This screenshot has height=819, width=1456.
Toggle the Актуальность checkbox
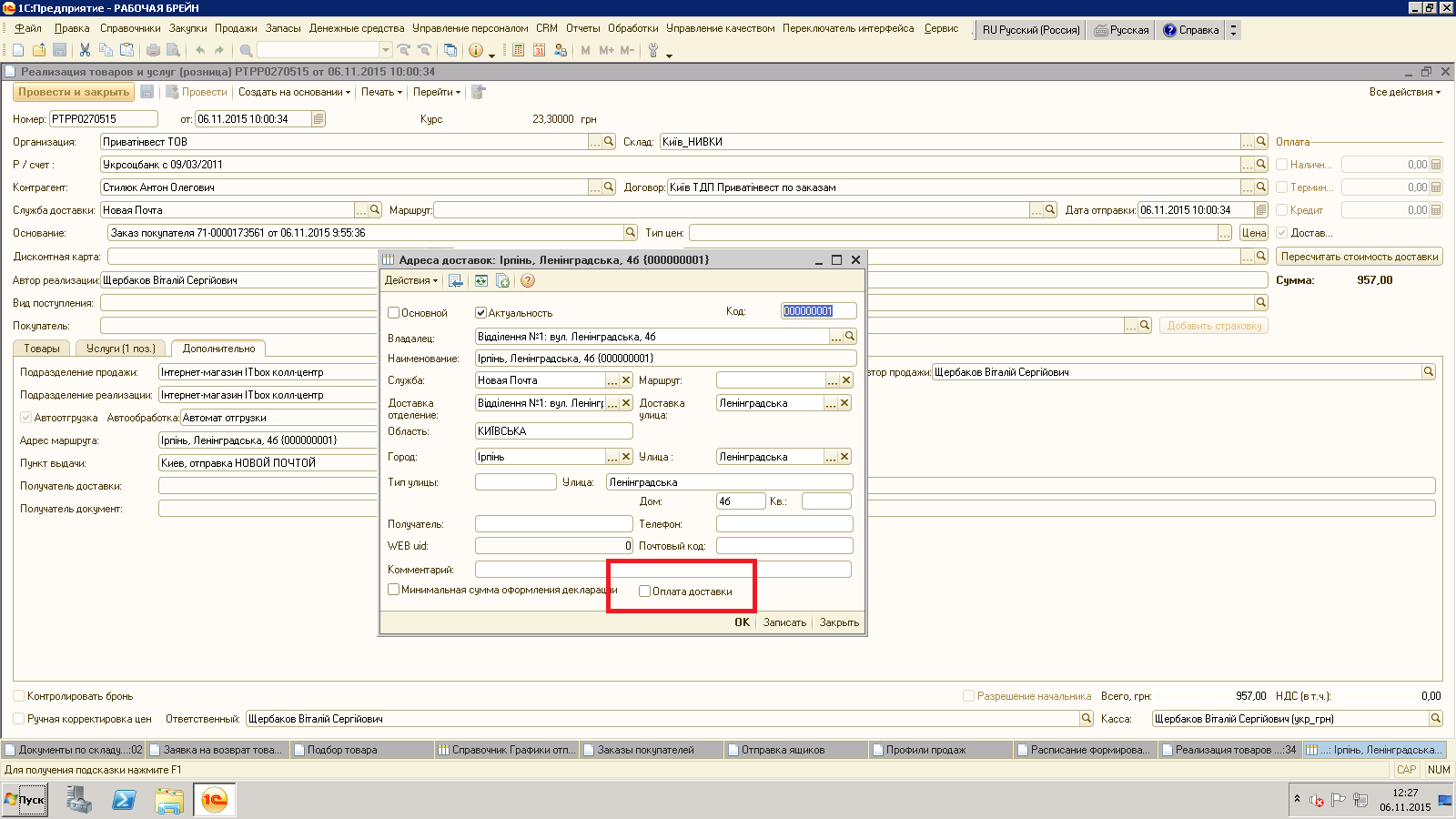[481, 313]
